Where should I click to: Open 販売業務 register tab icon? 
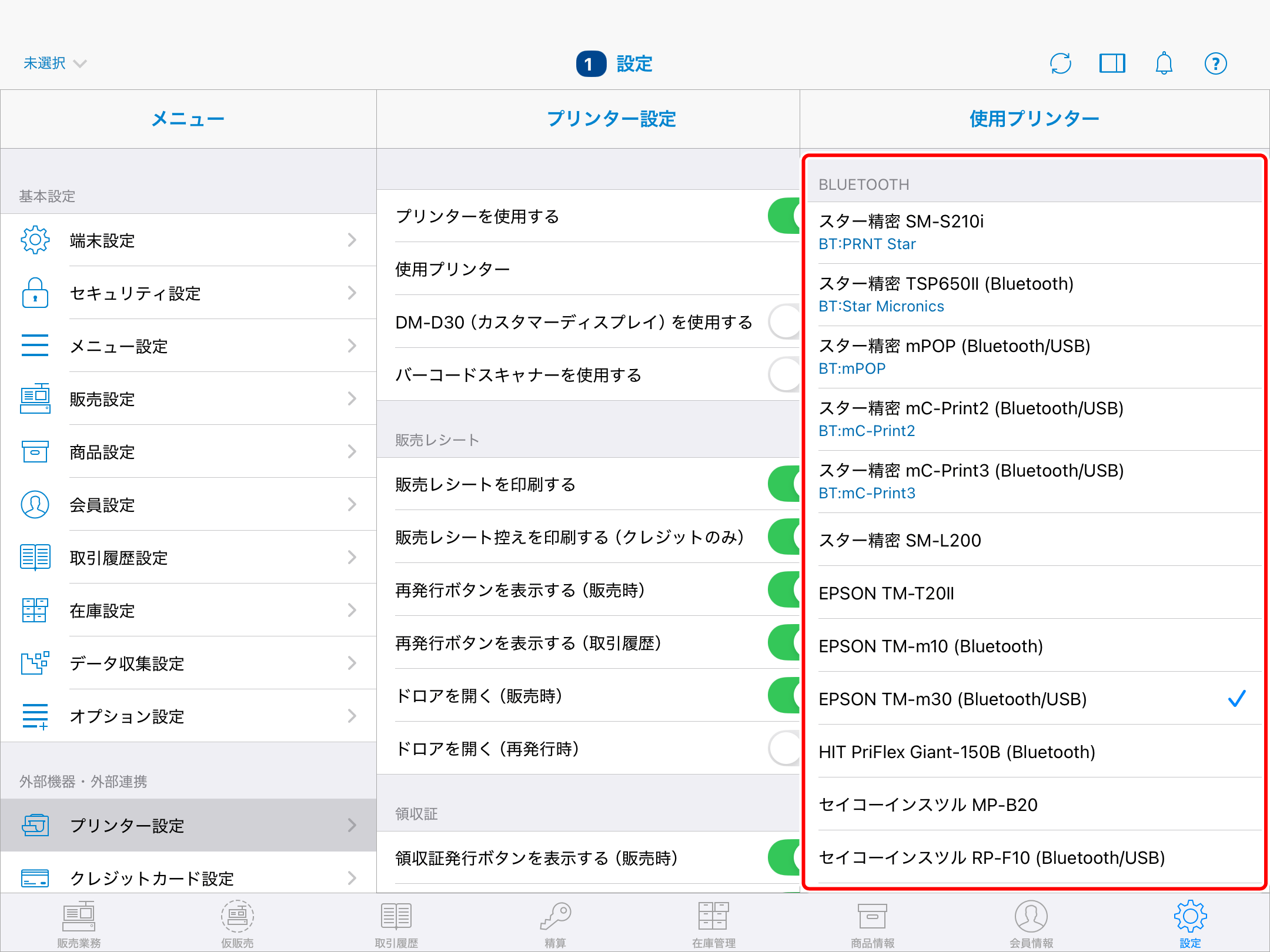click(x=79, y=916)
